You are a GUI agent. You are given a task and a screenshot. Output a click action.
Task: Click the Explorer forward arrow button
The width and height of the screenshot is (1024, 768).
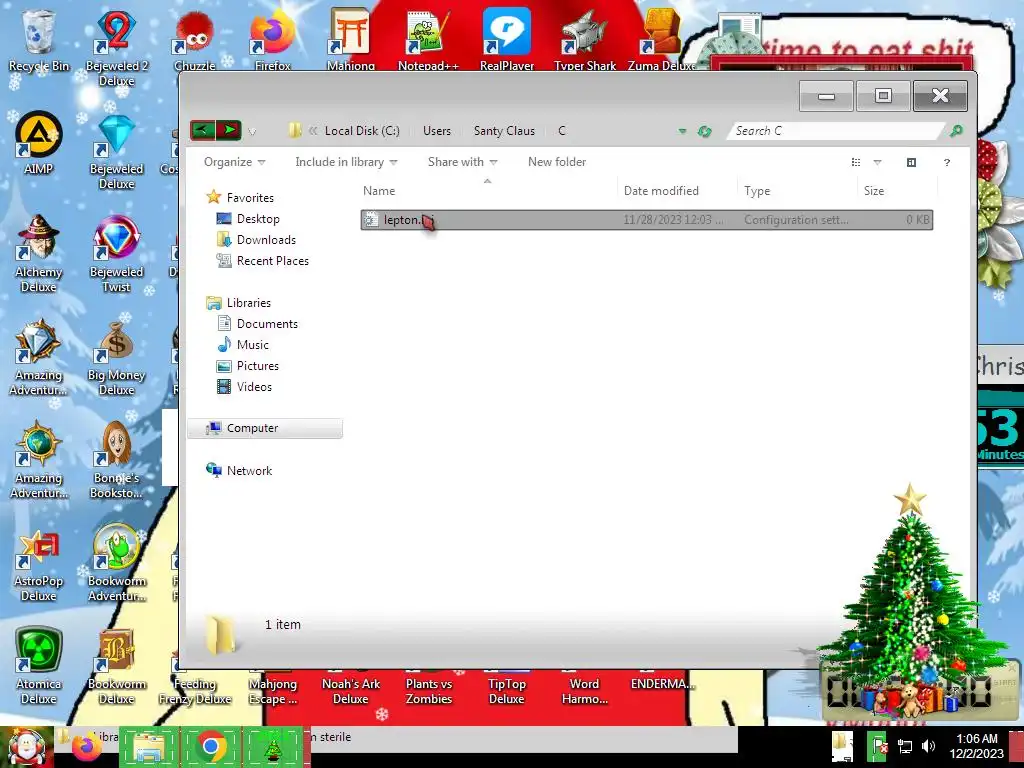(x=229, y=130)
